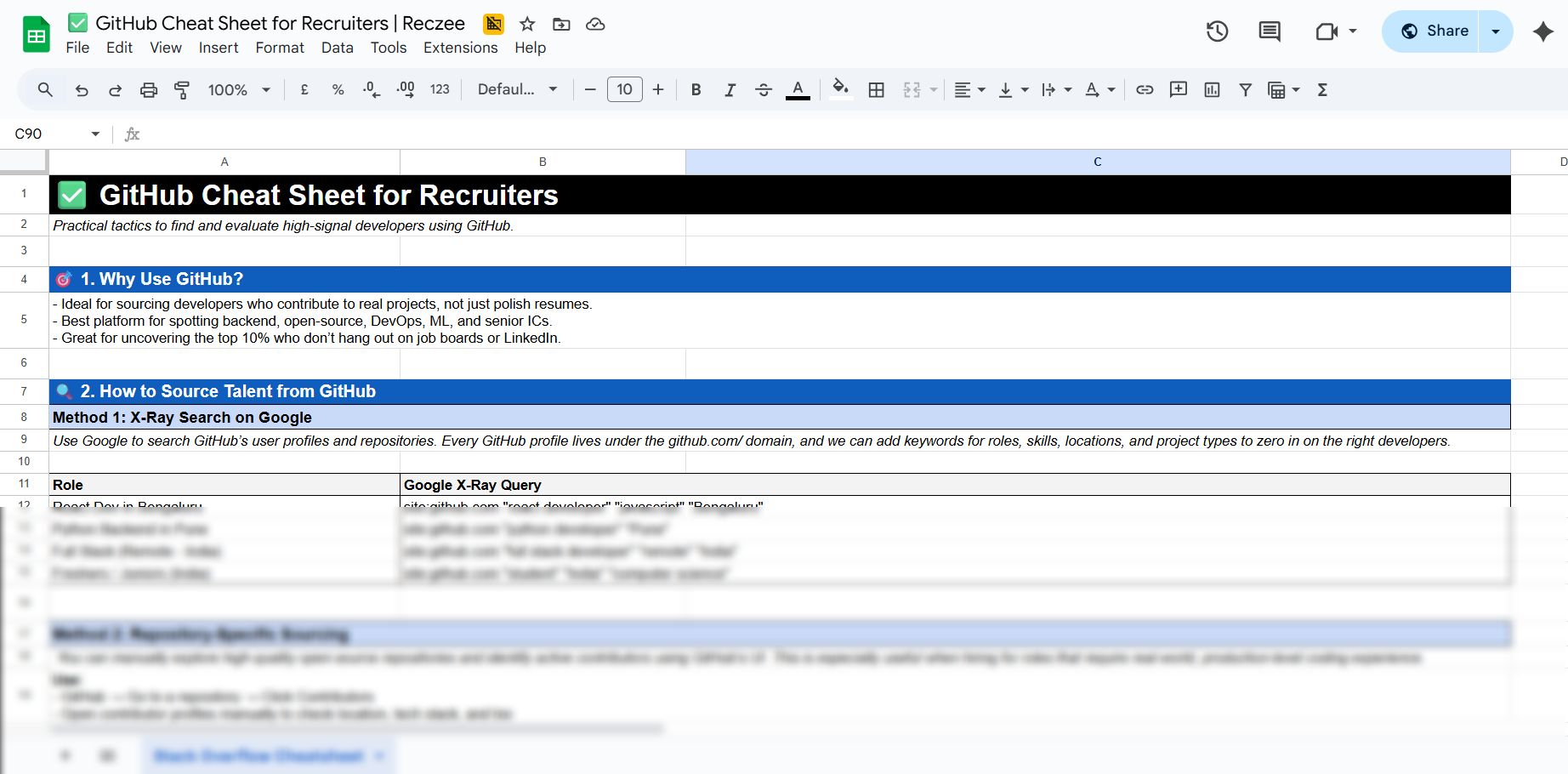
Task: Star this spreadsheet document
Action: [527, 24]
